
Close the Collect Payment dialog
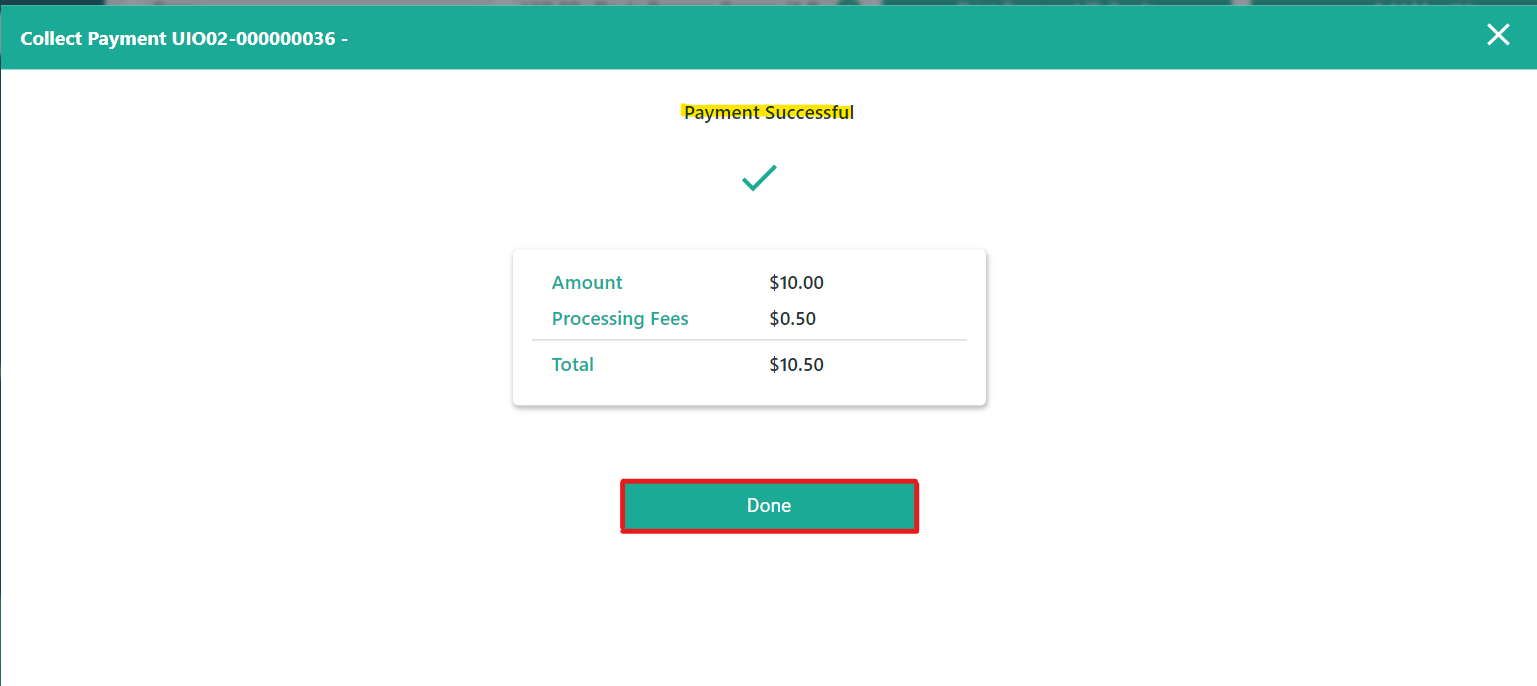1497,35
